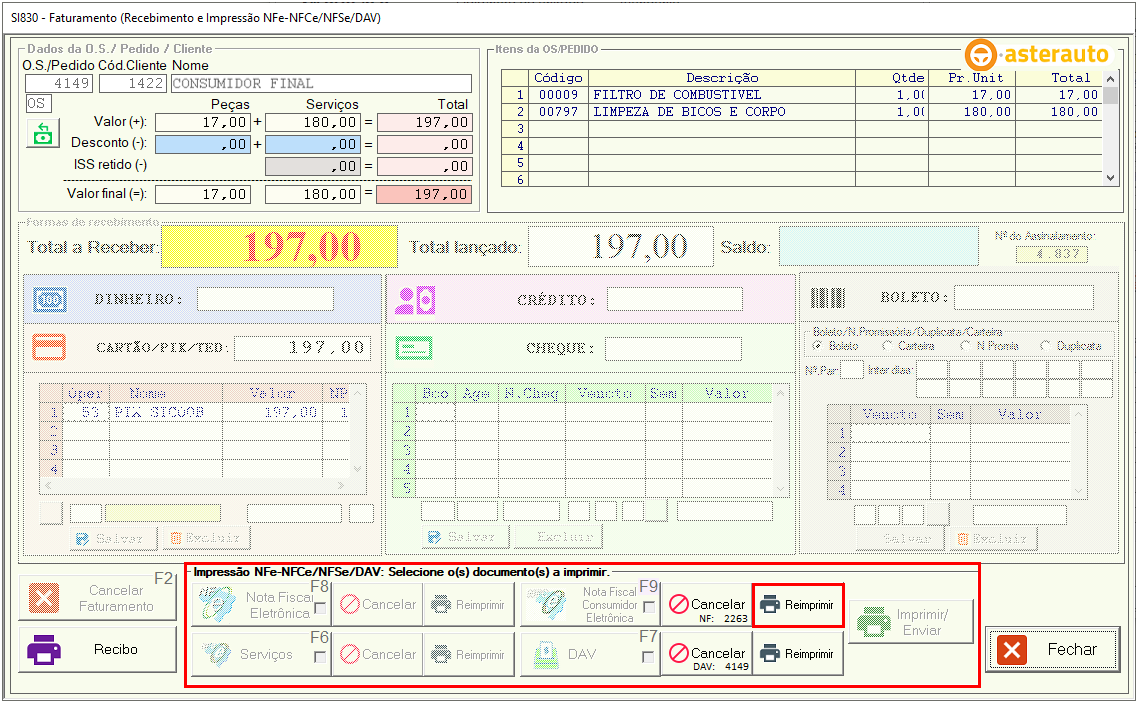Tick the Serviços F6 checkbox
This screenshot has width=1139, height=701.
click(x=319, y=657)
